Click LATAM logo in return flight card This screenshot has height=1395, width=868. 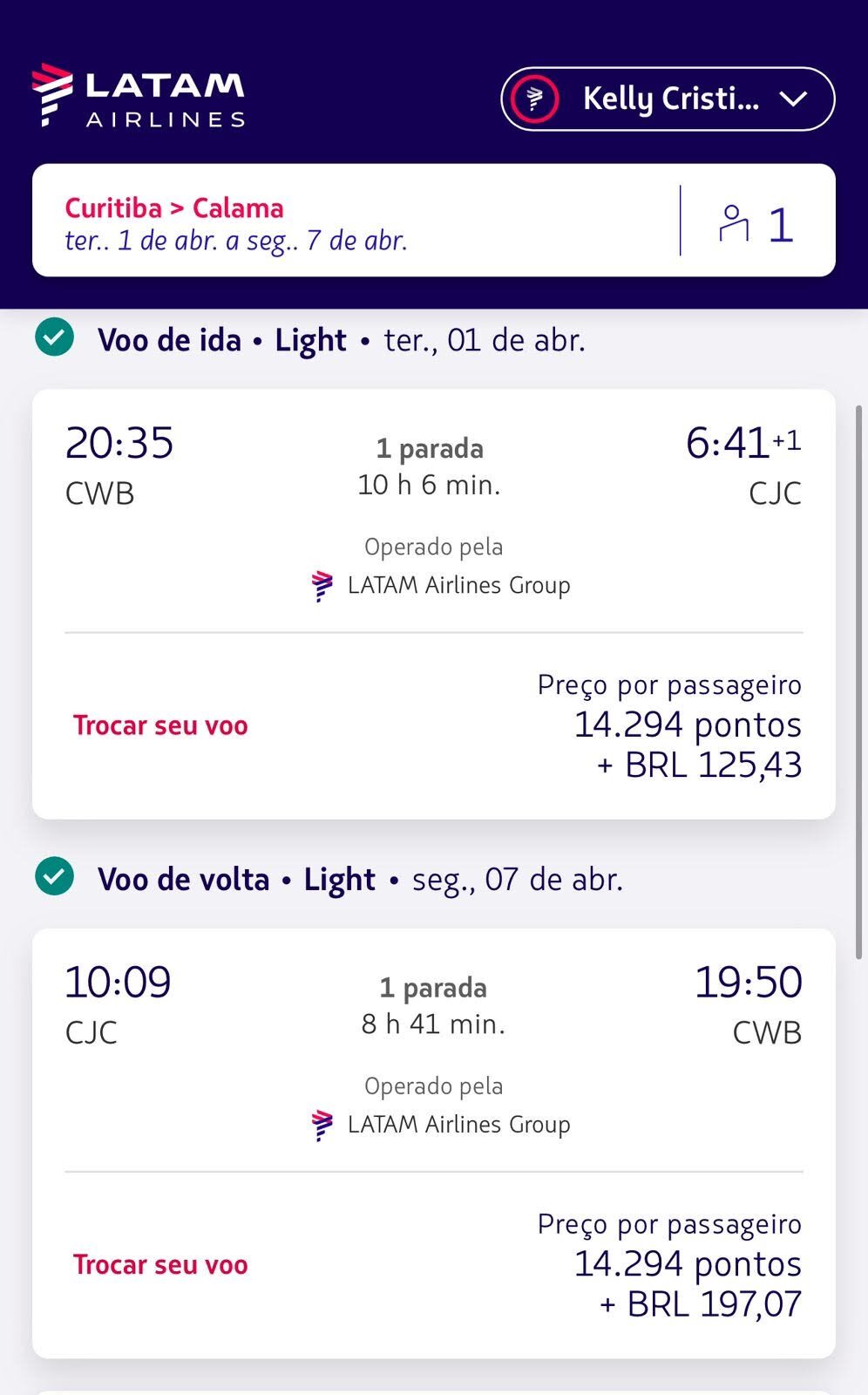(x=322, y=1125)
